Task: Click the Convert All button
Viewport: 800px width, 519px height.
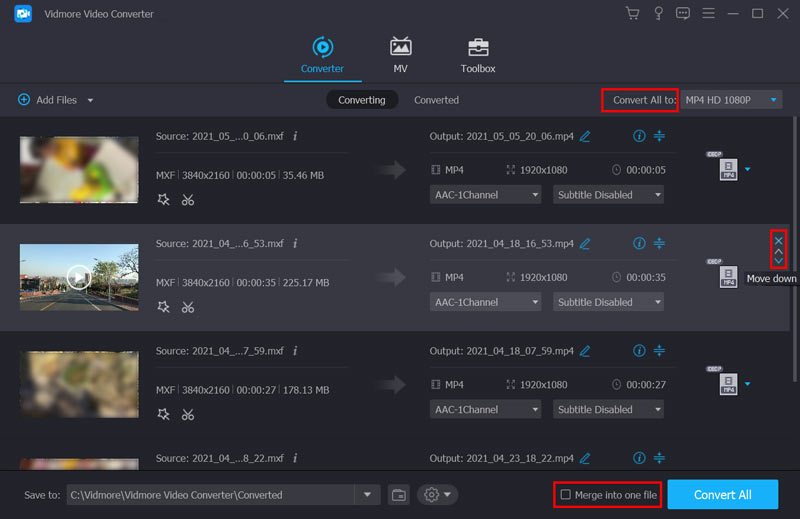Action: pyautogui.click(x=722, y=495)
